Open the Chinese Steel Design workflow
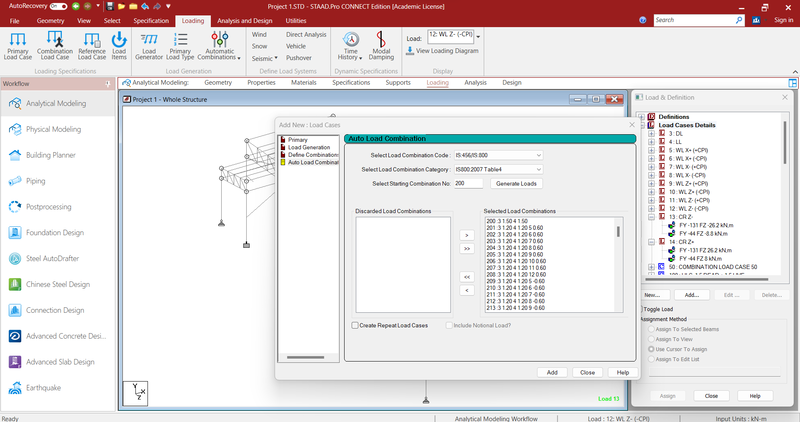The height and width of the screenshot is (422, 800). click(58, 284)
